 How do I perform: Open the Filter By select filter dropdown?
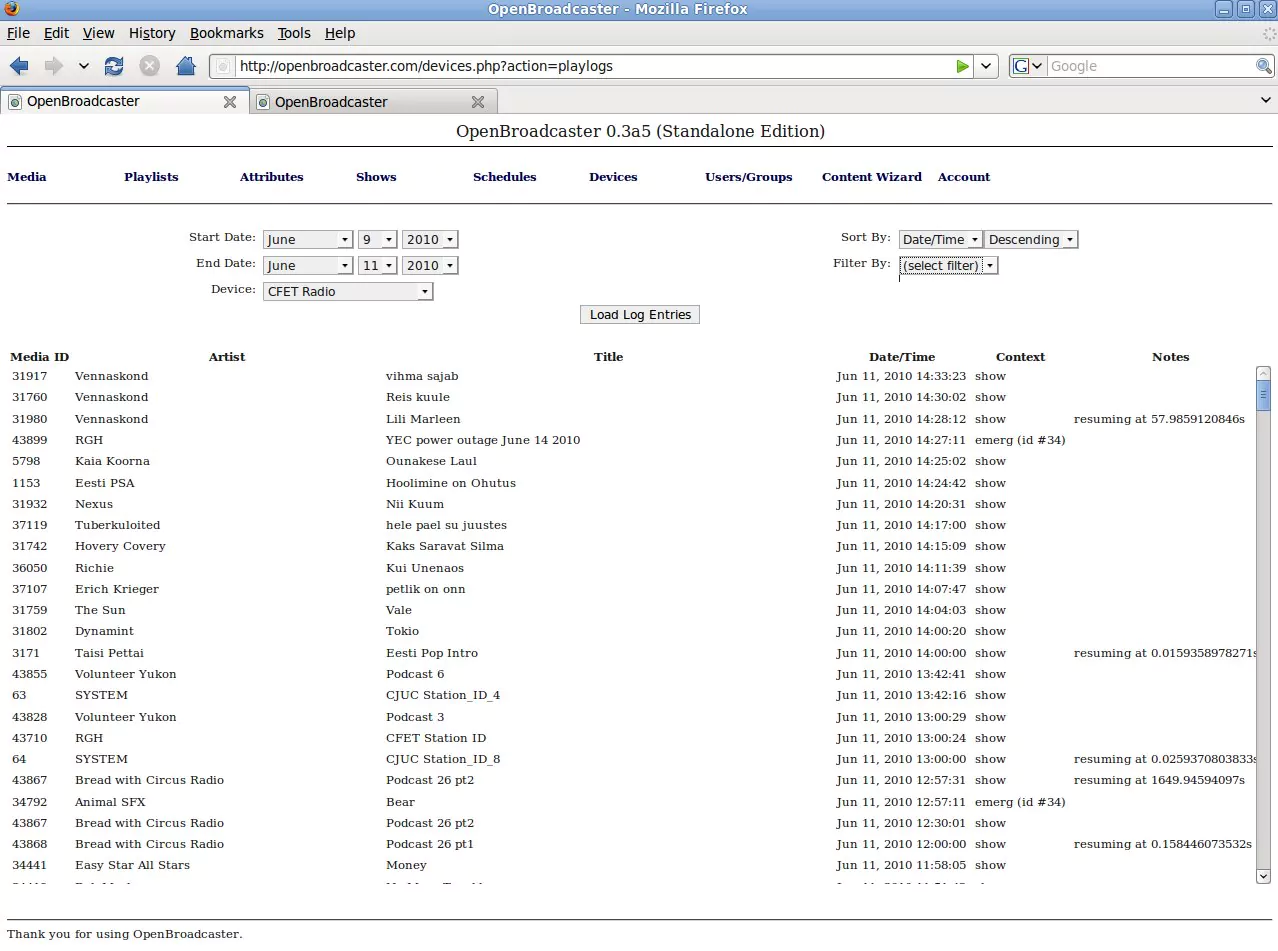pyautogui.click(x=948, y=266)
